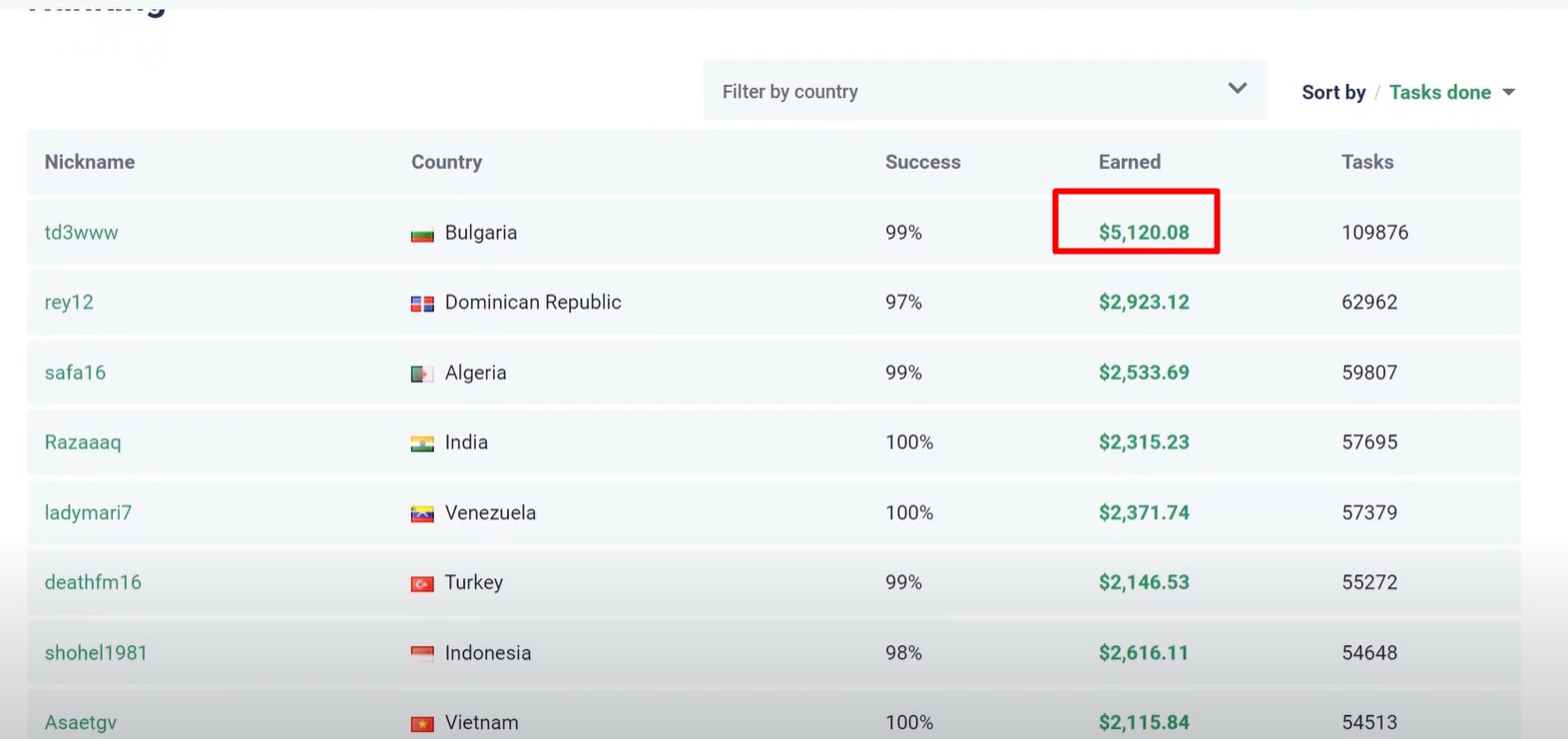Select the safa16 nickname link
This screenshot has width=1568, height=739.
(x=75, y=372)
